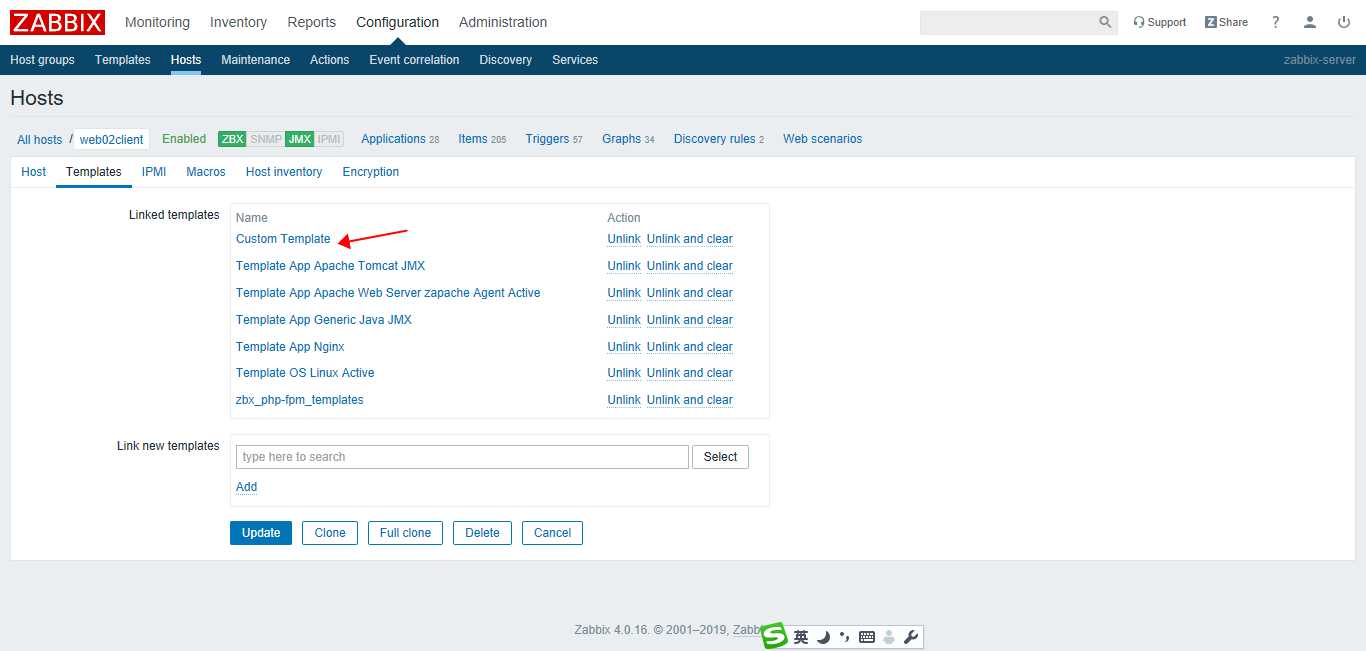The width and height of the screenshot is (1366, 651).
Task: Click the Update button
Action: tap(261, 533)
